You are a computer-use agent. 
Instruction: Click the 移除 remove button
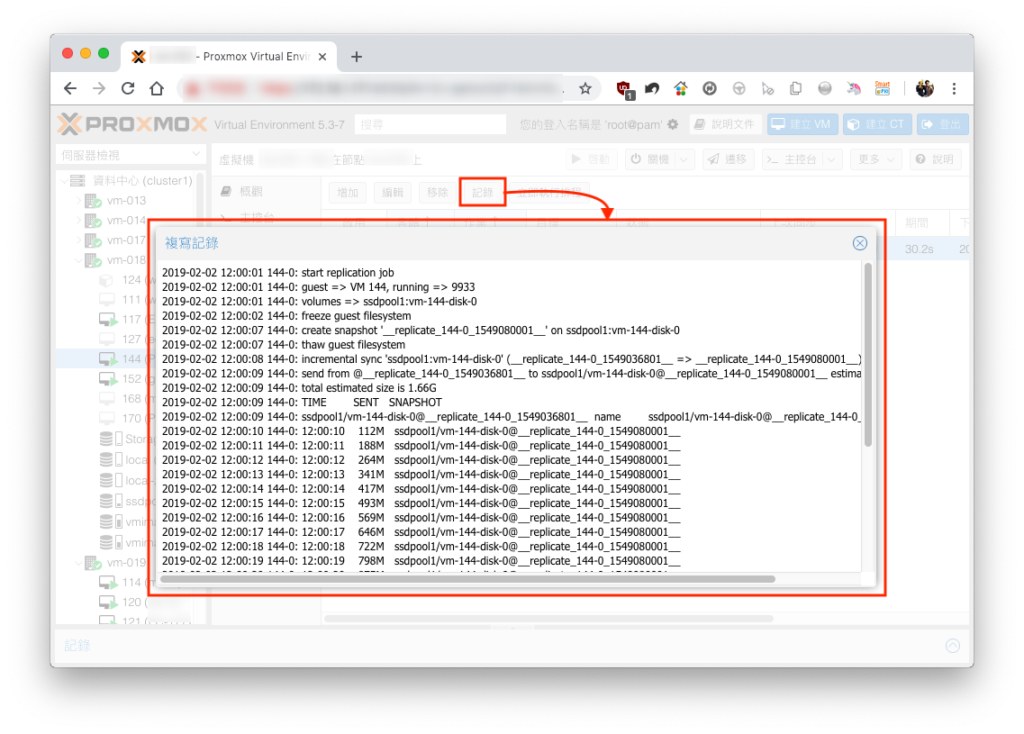pos(437,192)
